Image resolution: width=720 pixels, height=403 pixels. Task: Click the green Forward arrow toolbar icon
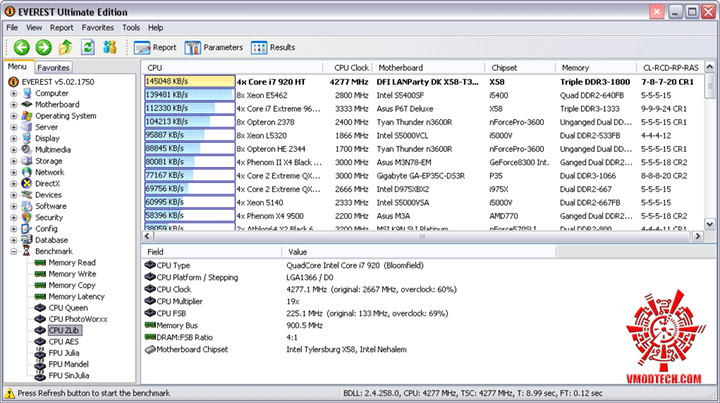tap(44, 47)
